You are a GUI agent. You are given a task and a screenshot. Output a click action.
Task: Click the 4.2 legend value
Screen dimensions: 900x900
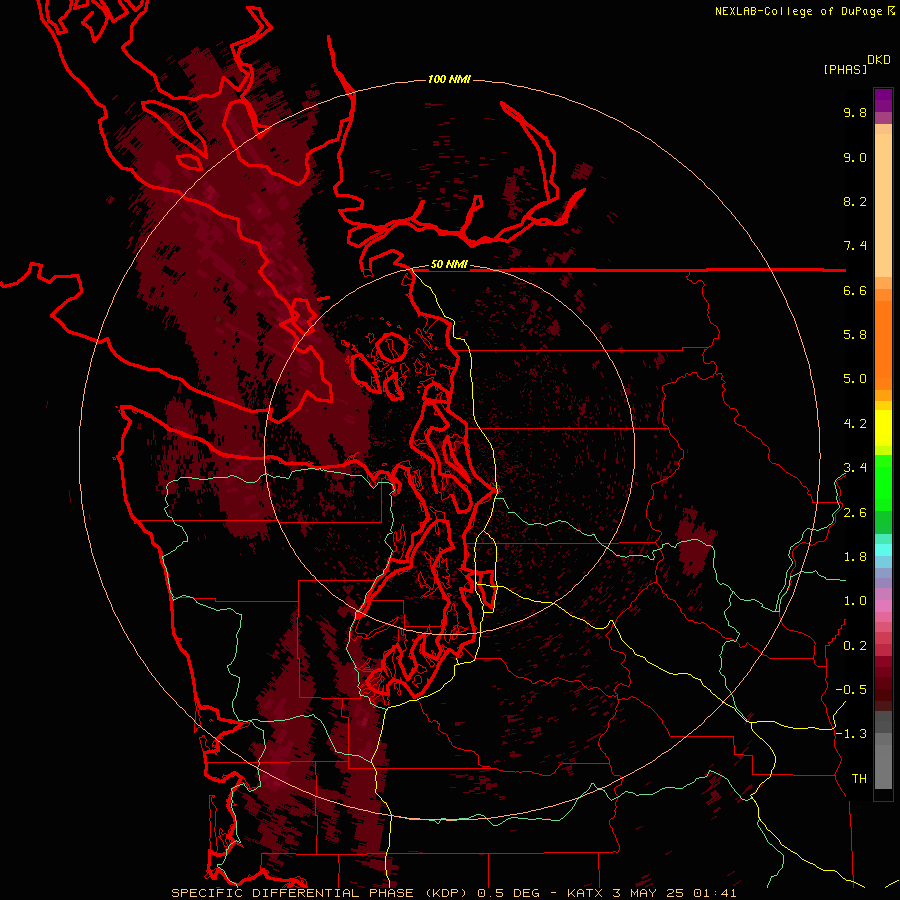click(x=855, y=424)
